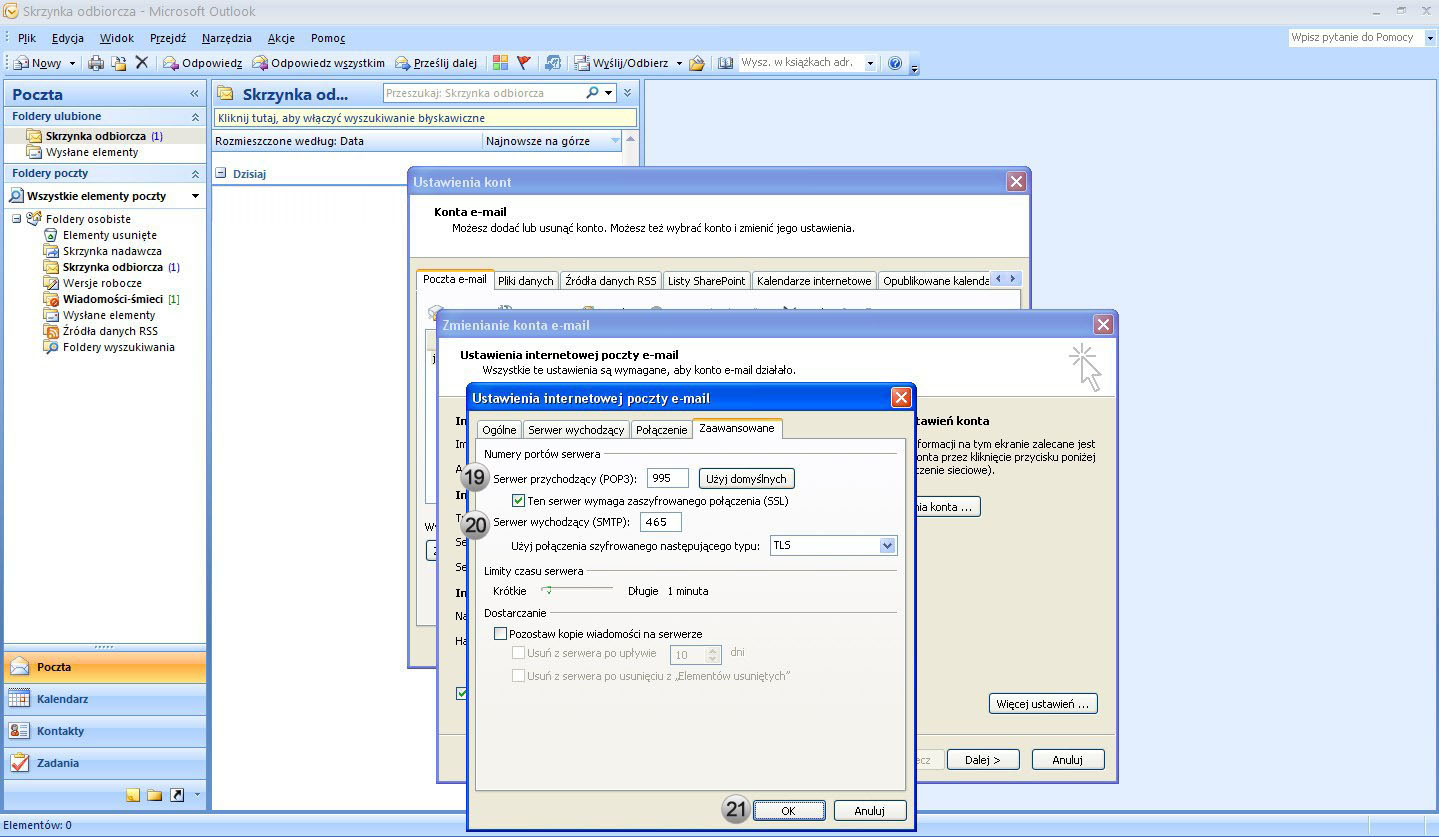Click OK in the internet e-mail settings dialog
Screen dimensions: 1439x837
[x=789, y=811]
